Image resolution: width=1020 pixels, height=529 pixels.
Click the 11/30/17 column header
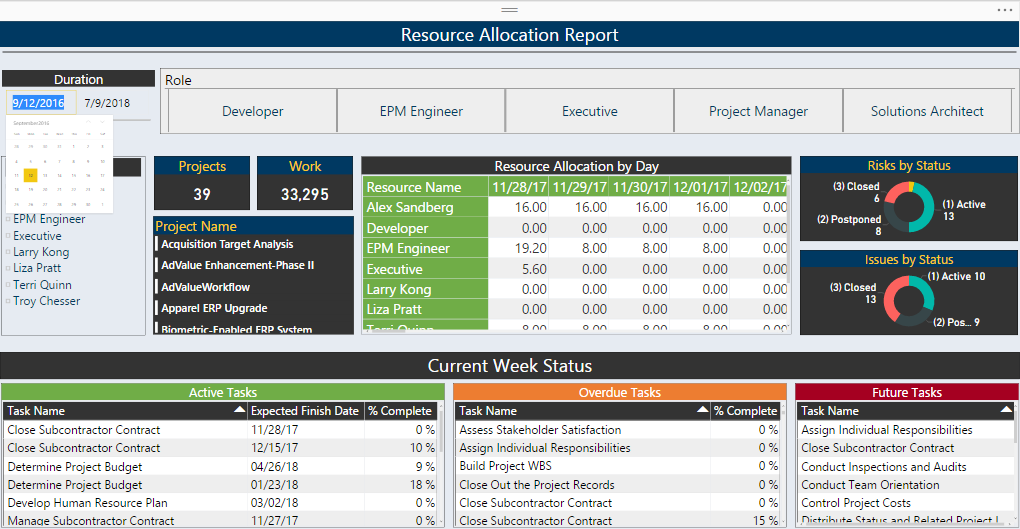coord(639,187)
